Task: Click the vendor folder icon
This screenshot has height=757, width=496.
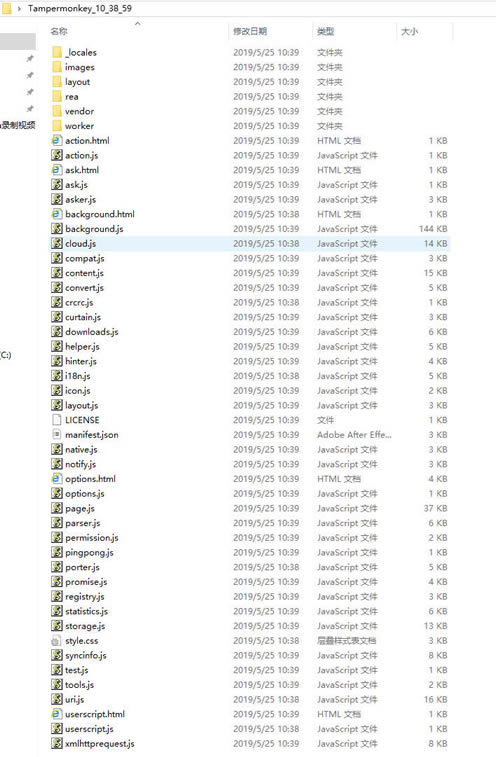Action: pyautogui.click(x=57, y=111)
